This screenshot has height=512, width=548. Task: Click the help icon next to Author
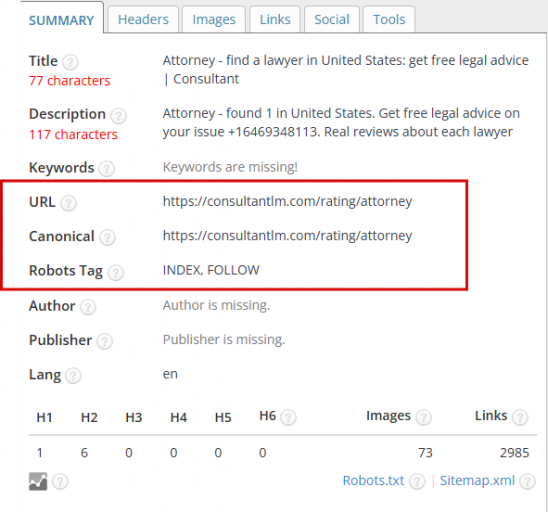(88, 307)
